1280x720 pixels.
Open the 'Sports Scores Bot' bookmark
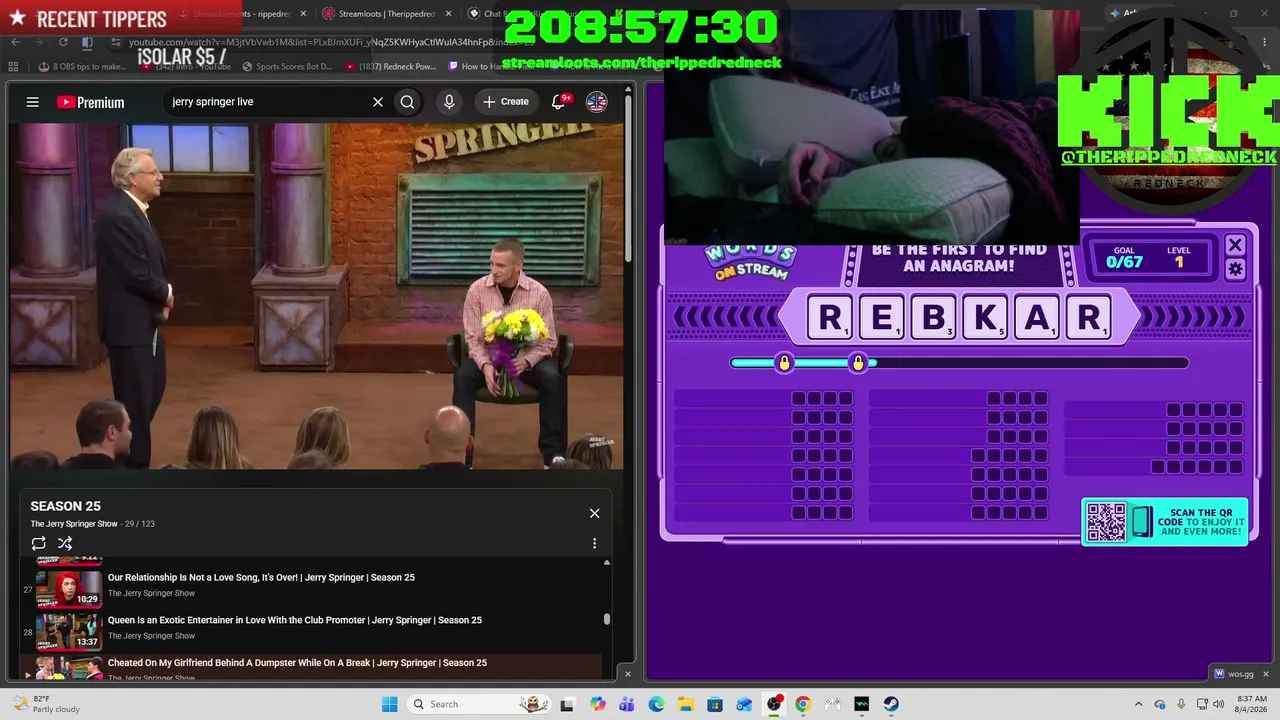pyautogui.click(x=287, y=67)
